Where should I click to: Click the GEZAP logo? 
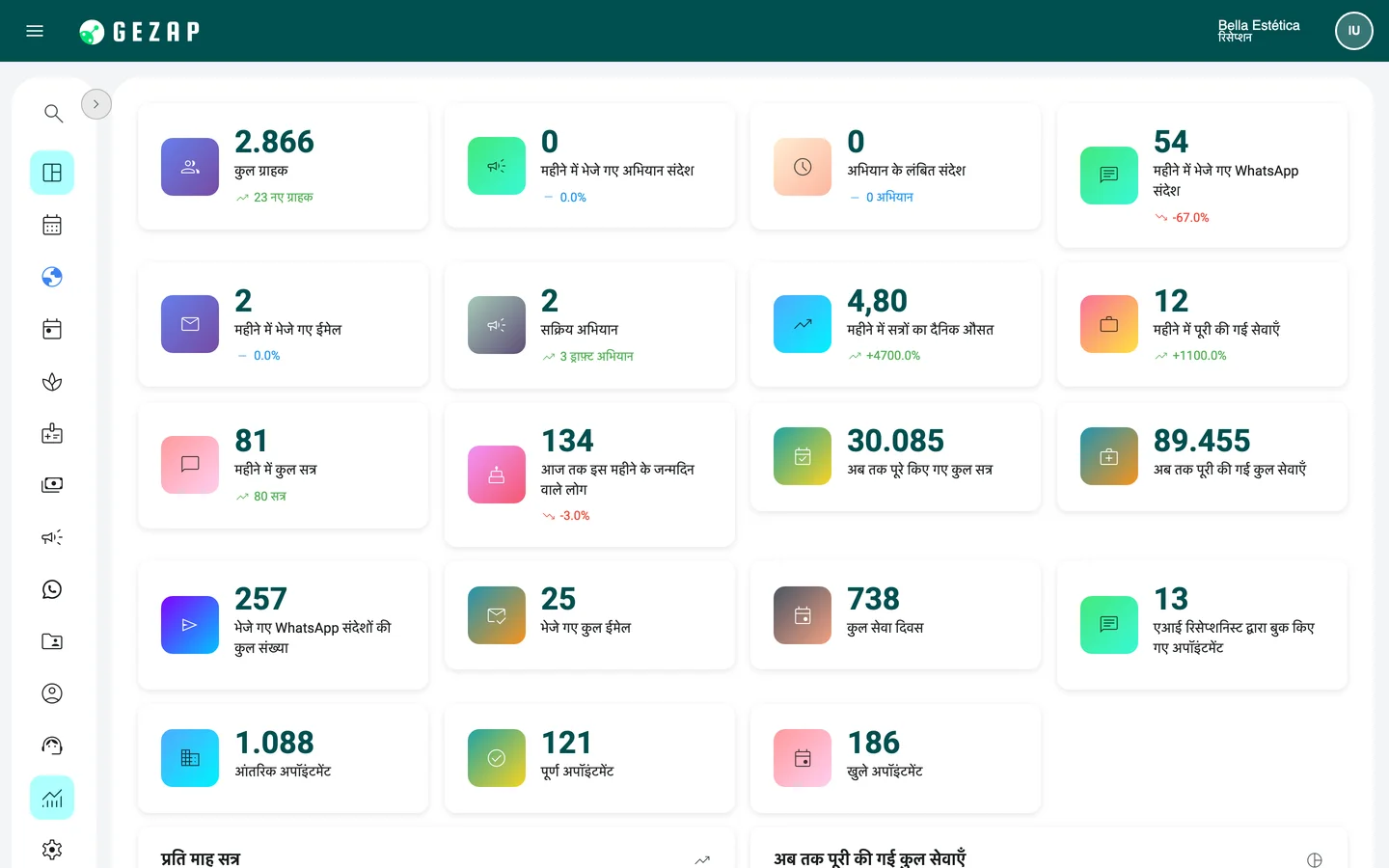click(x=140, y=32)
